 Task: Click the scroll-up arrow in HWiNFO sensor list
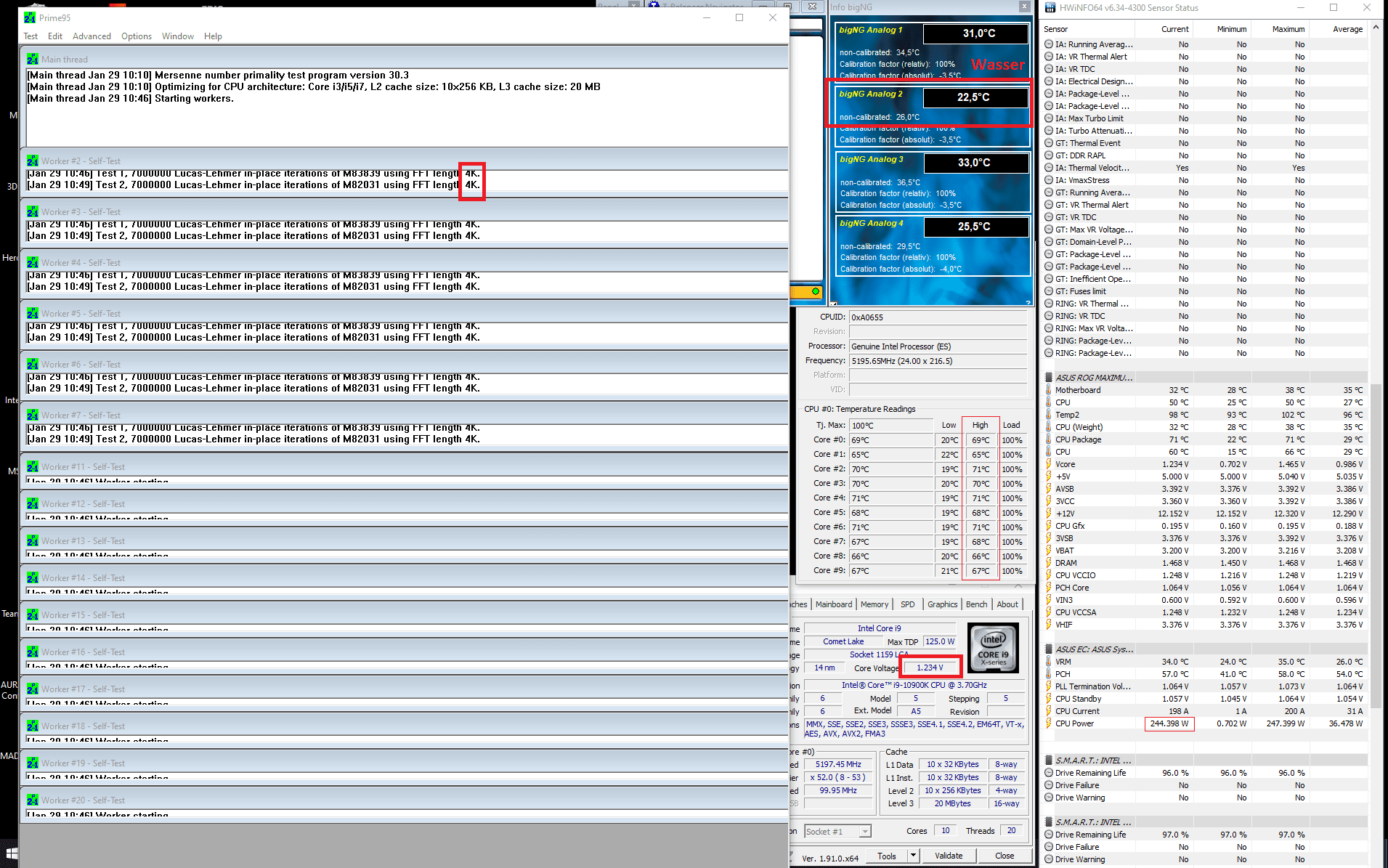click(1375, 28)
